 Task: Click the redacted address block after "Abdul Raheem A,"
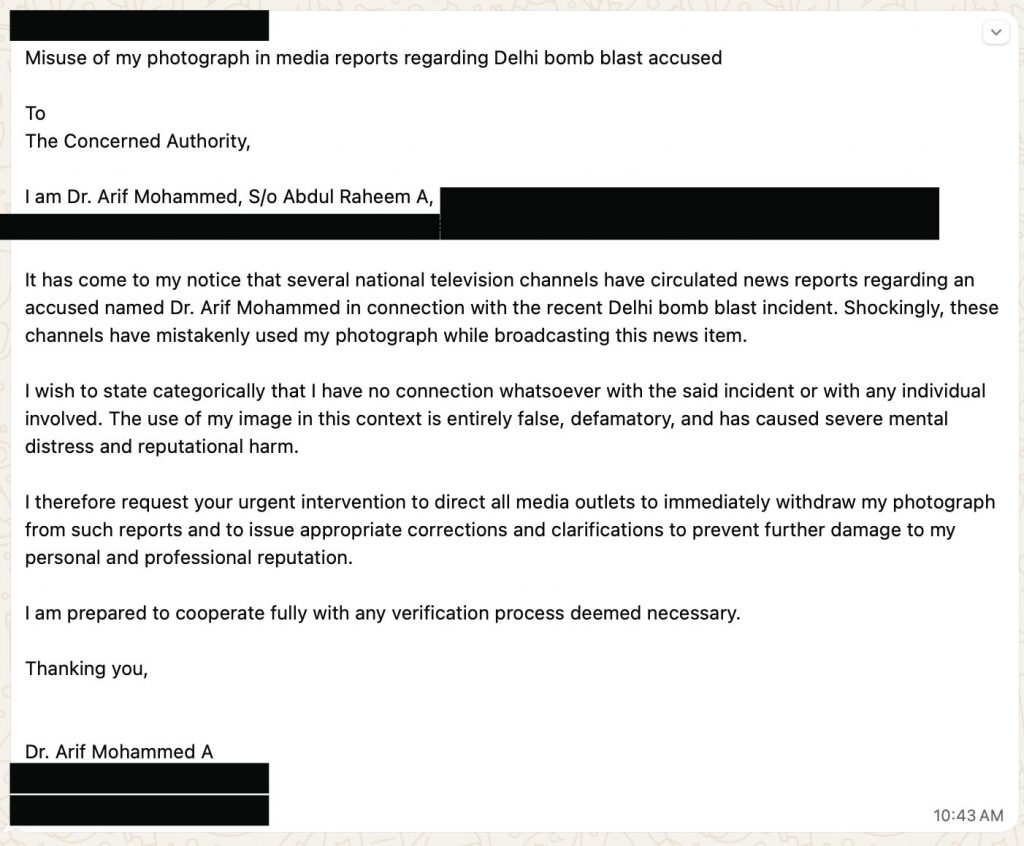[x=688, y=212]
